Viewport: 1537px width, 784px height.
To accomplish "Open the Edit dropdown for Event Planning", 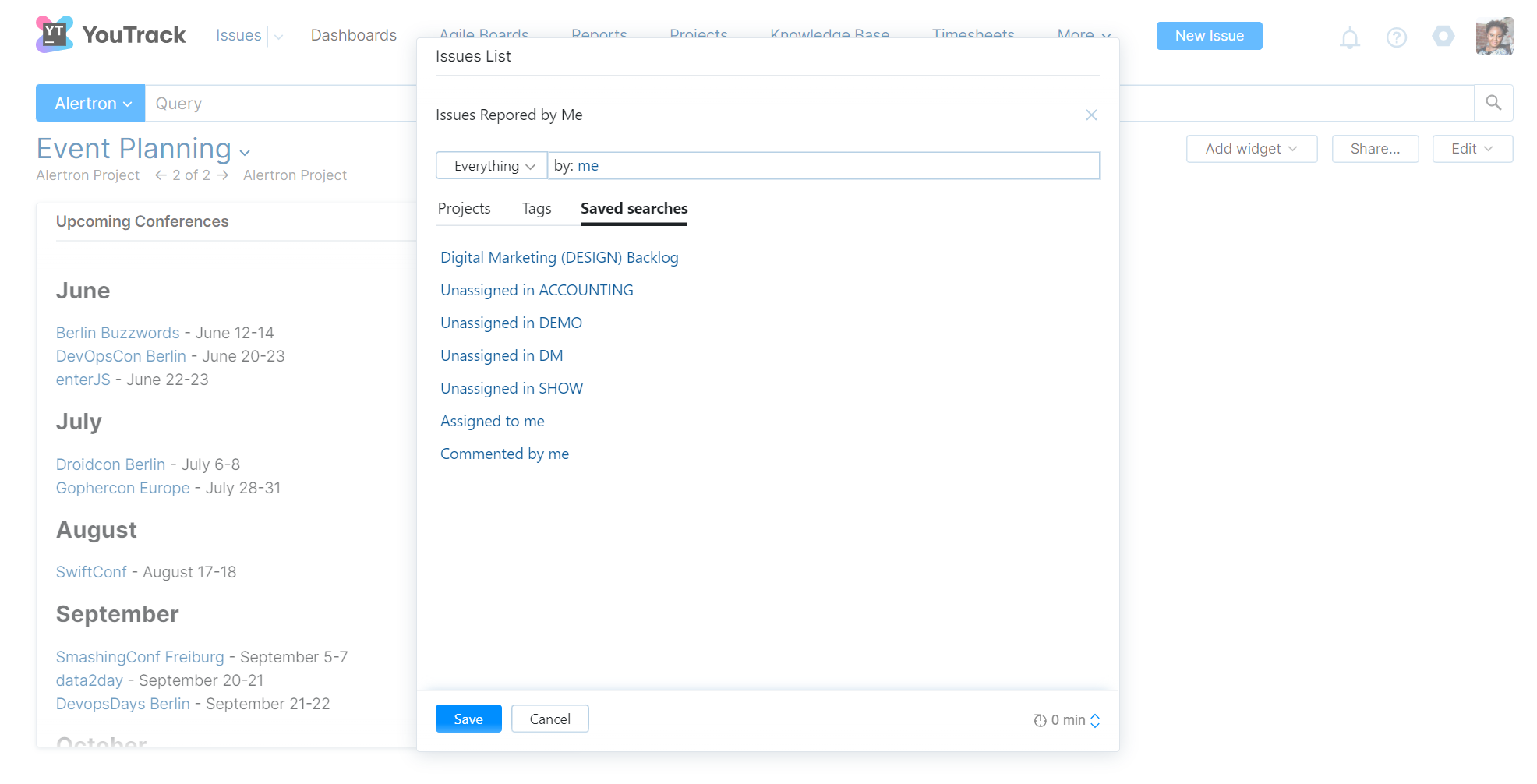I will (1472, 149).
